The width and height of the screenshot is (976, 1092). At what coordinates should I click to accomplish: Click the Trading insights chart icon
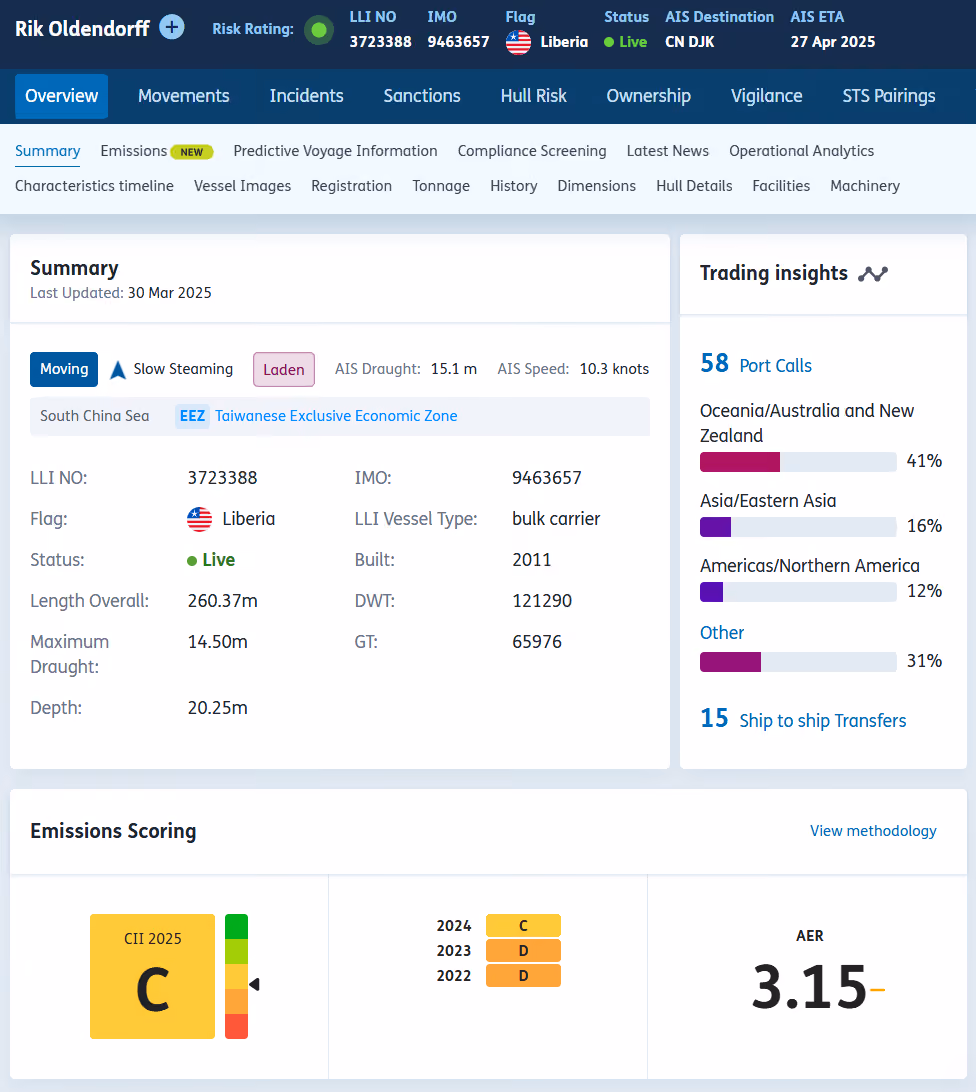(x=873, y=274)
